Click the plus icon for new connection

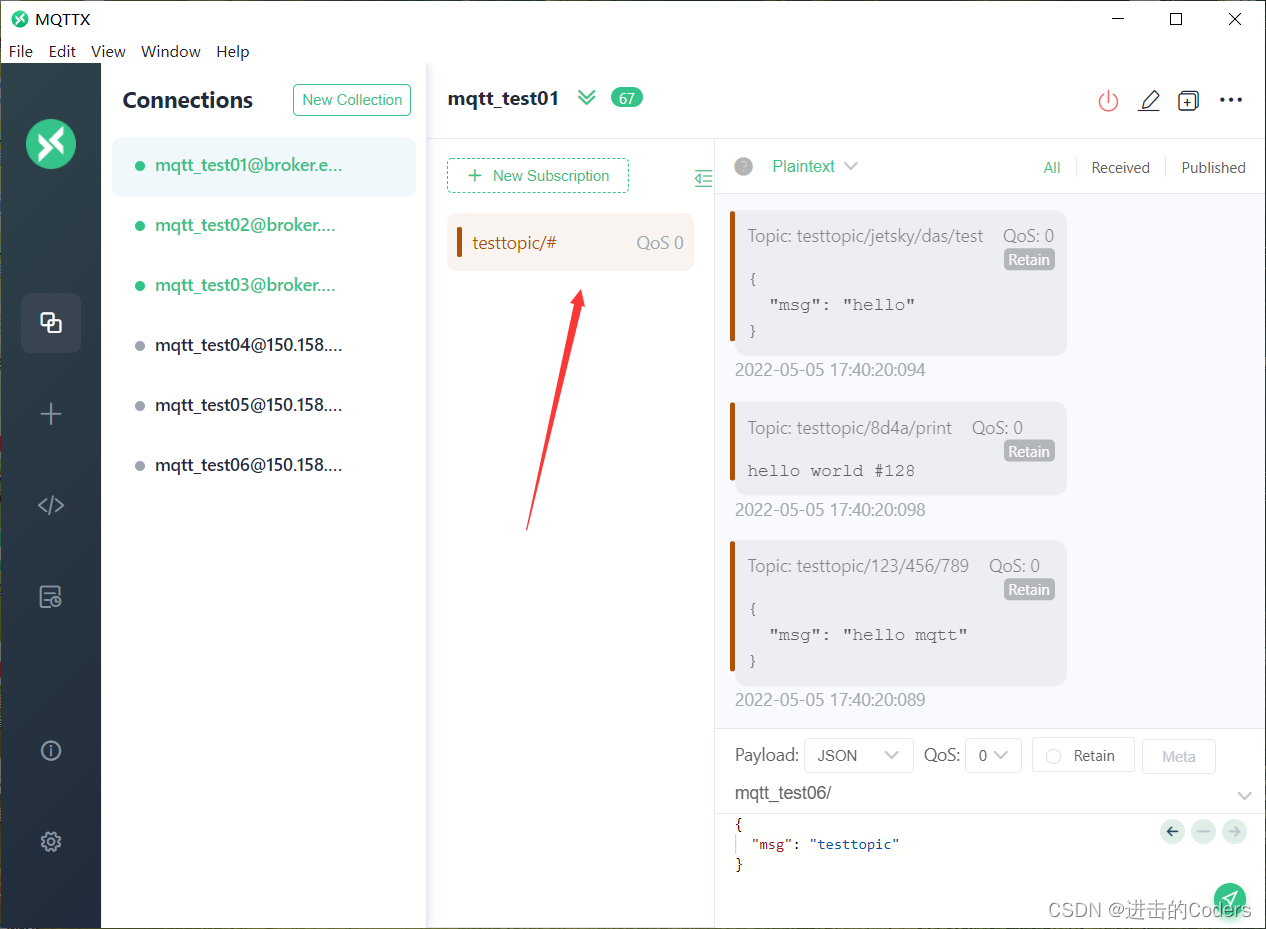coord(51,414)
